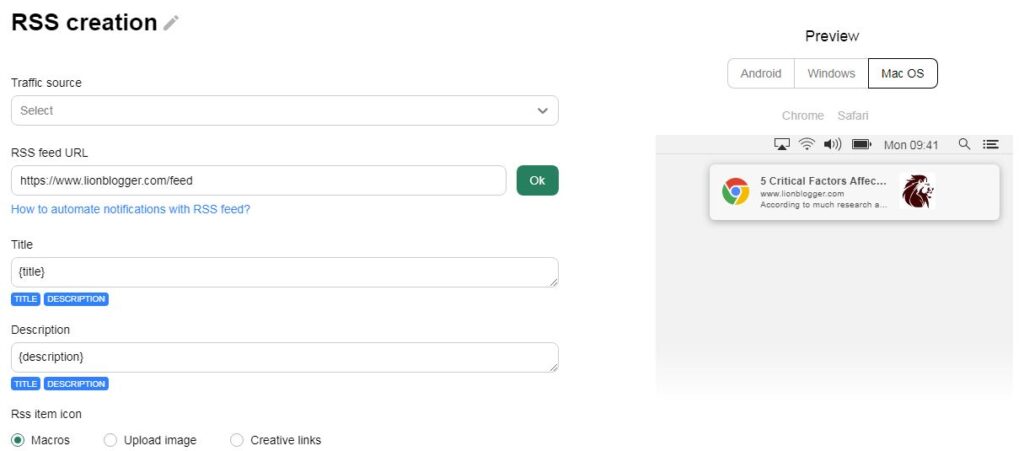This screenshot has height=451, width=1024.
Task: Click the Spotlight search magnifier icon
Action: pyautogui.click(x=964, y=145)
